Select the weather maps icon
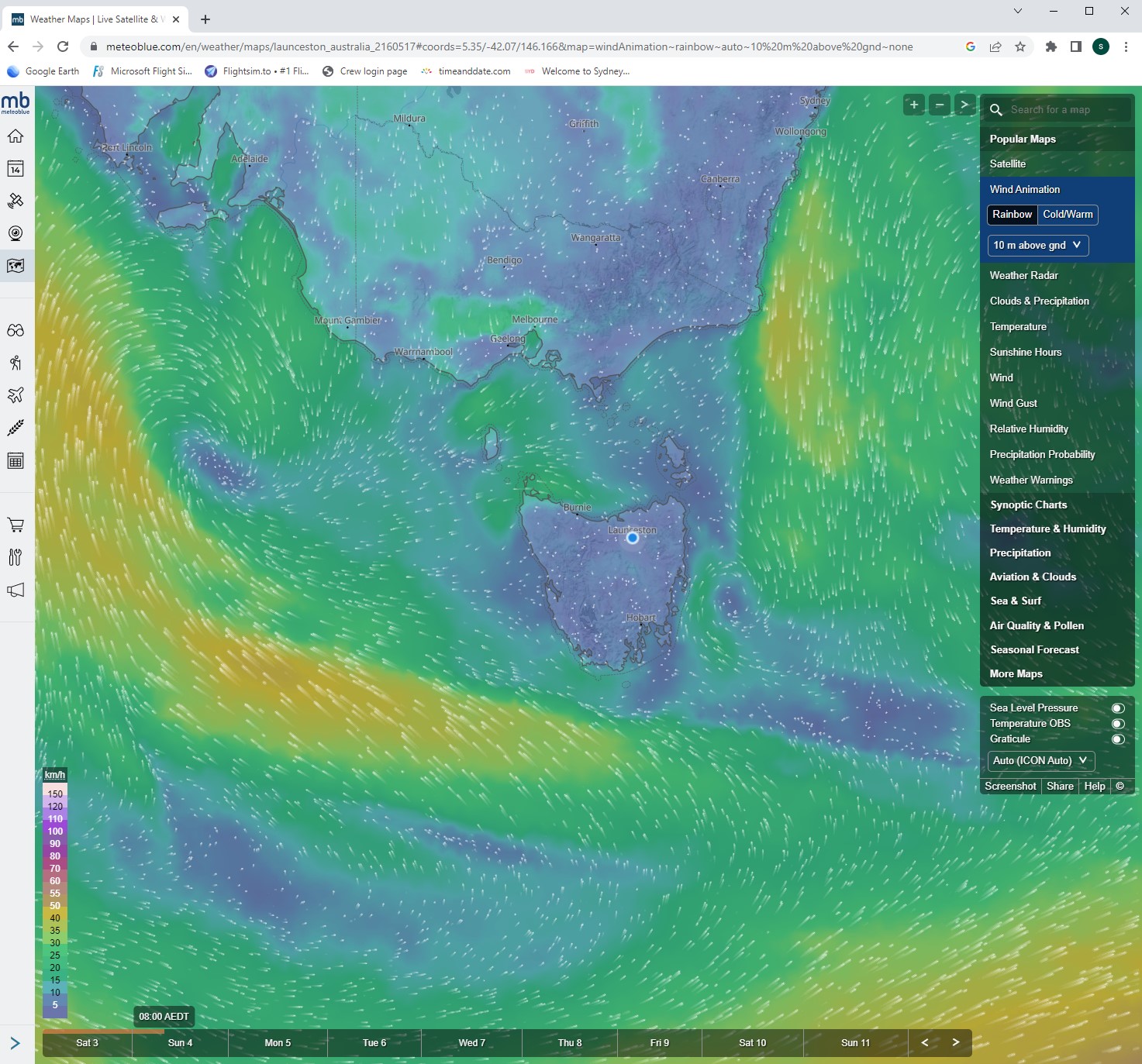The width and height of the screenshot is (1142, 1064). click(16, 266)
